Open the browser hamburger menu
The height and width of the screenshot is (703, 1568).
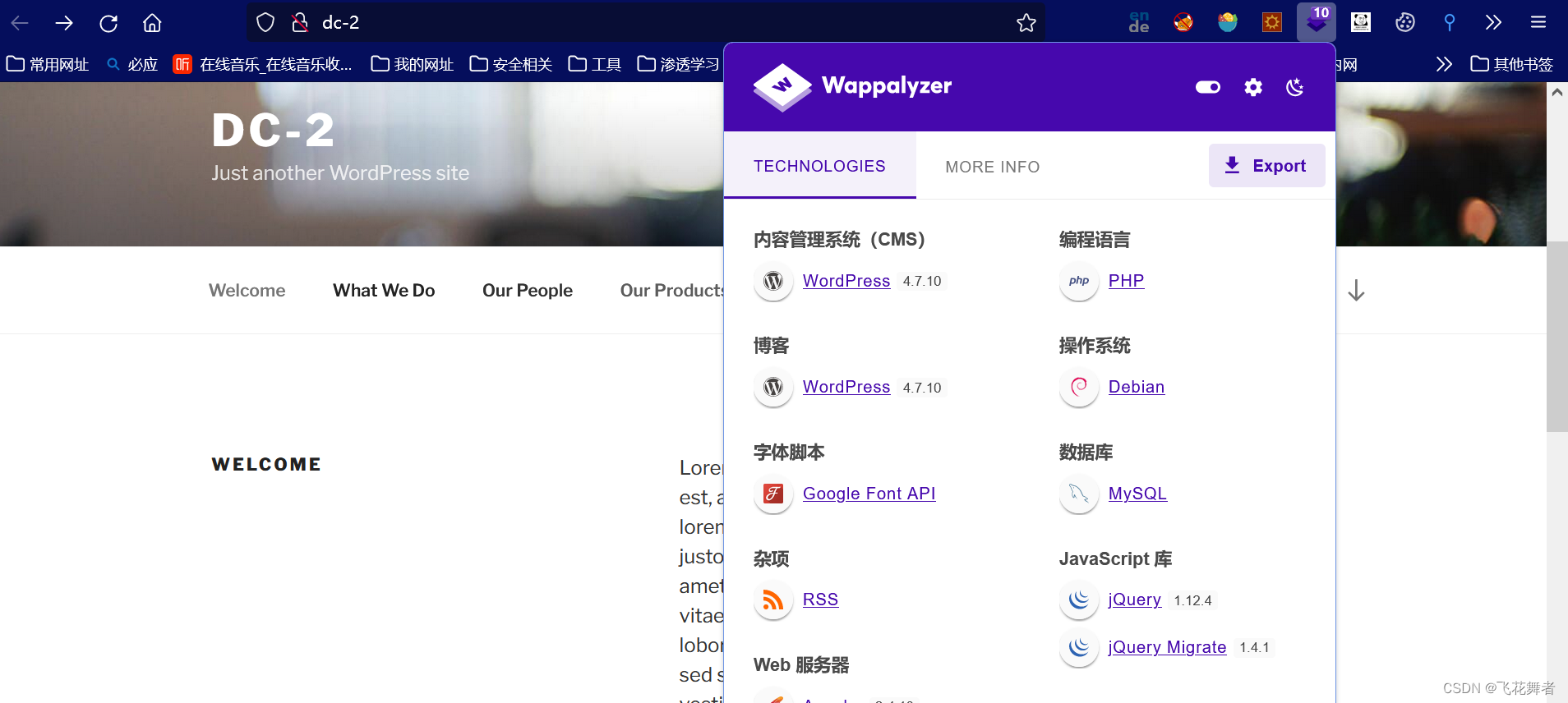pos(1538,22)
